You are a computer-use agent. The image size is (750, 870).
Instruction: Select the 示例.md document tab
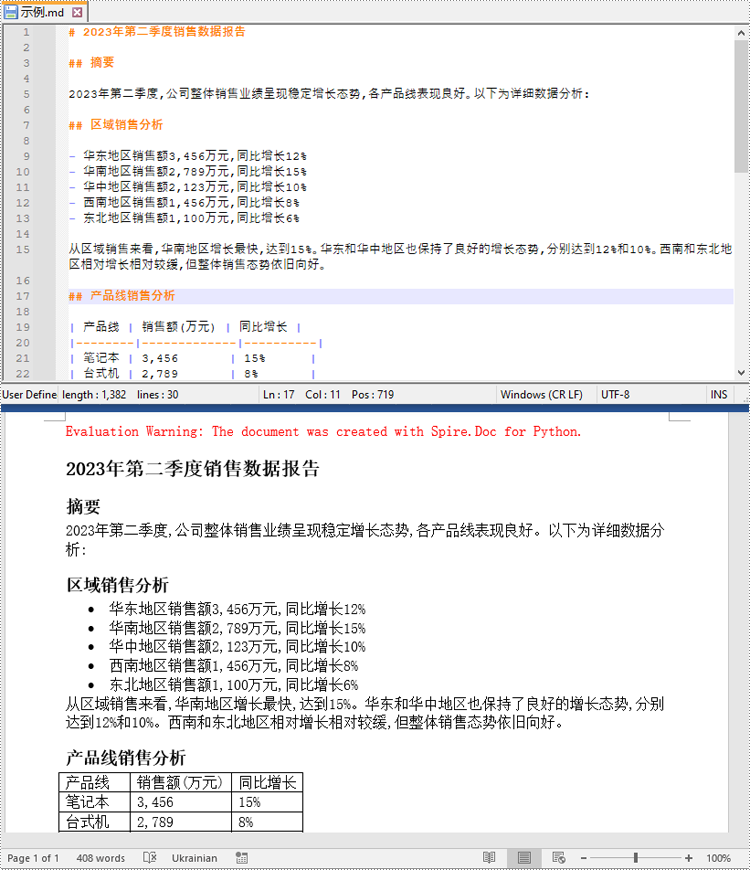tap(44, 11)
